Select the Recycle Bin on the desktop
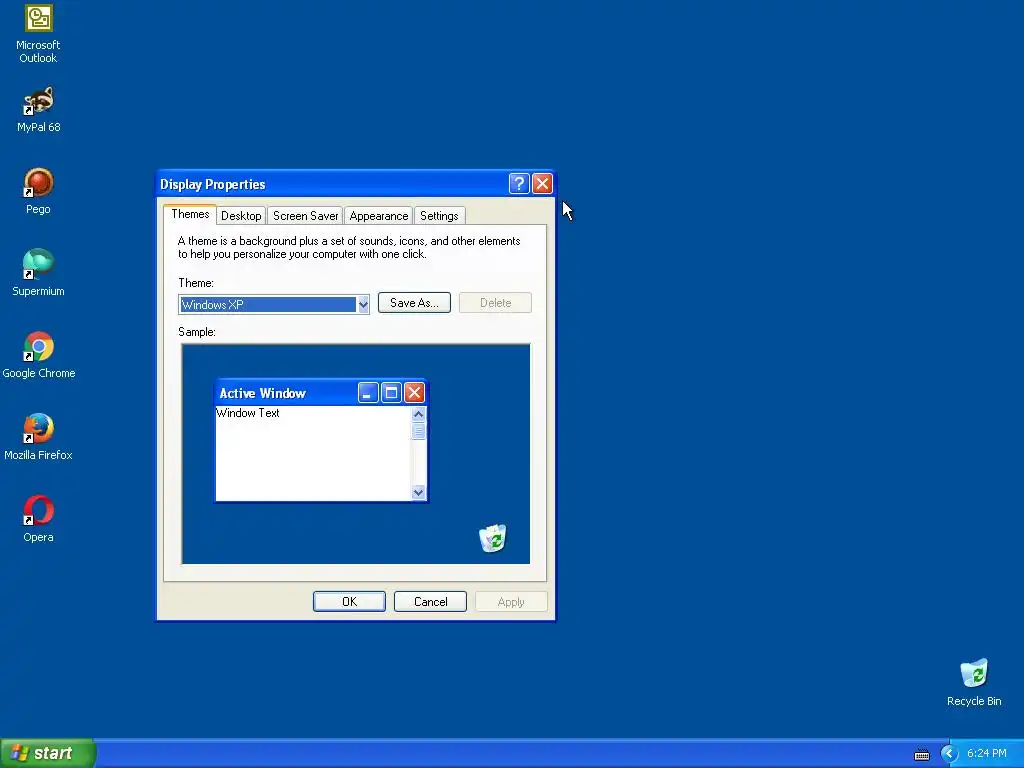This screenshot has height=768, width=1024. tap(974, 682)
